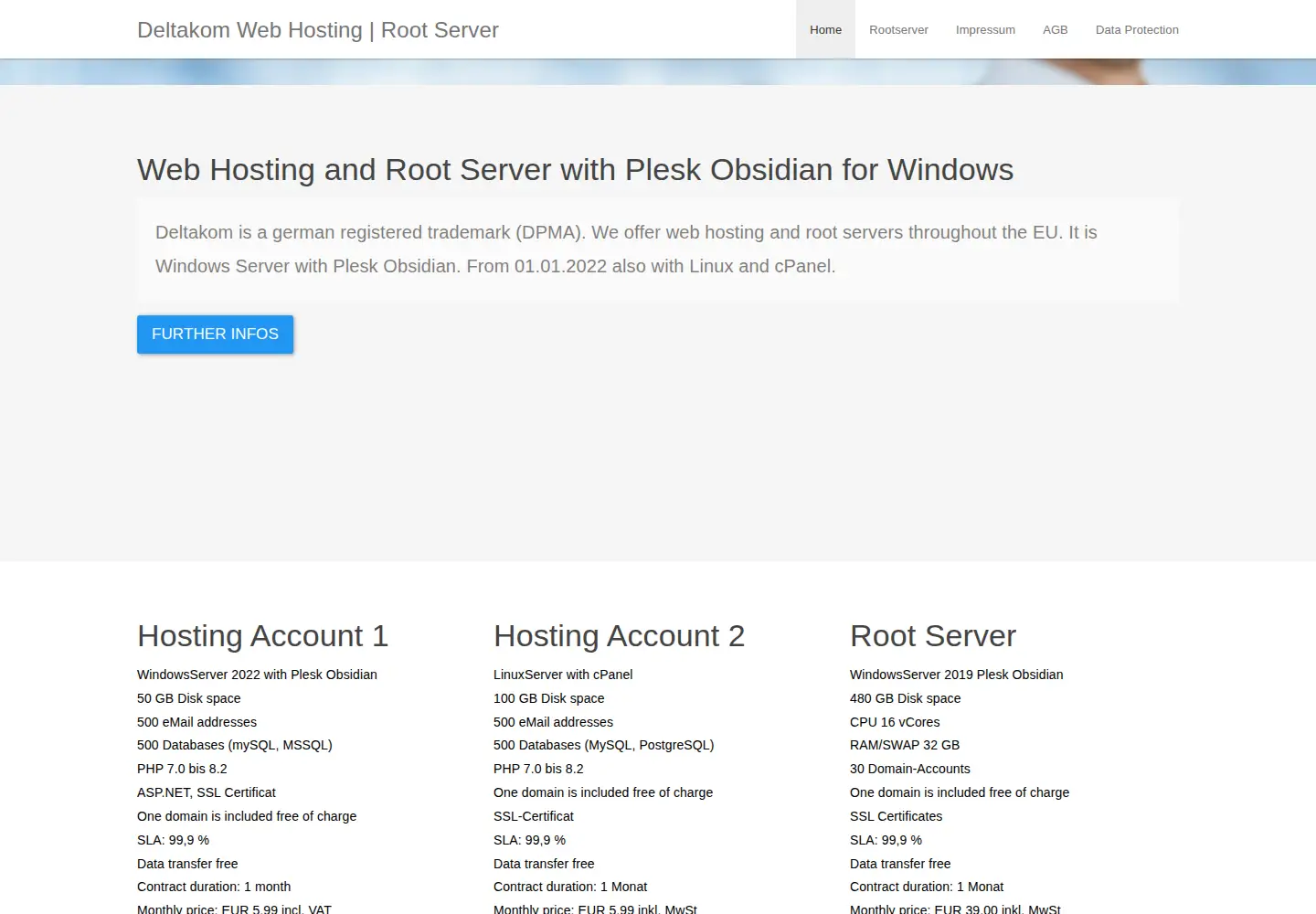This screenshot has width=1316, height=914.
Task: Click '500 Databases (MySQL, PostgreSQL)' line
Action: click(603, 745)
